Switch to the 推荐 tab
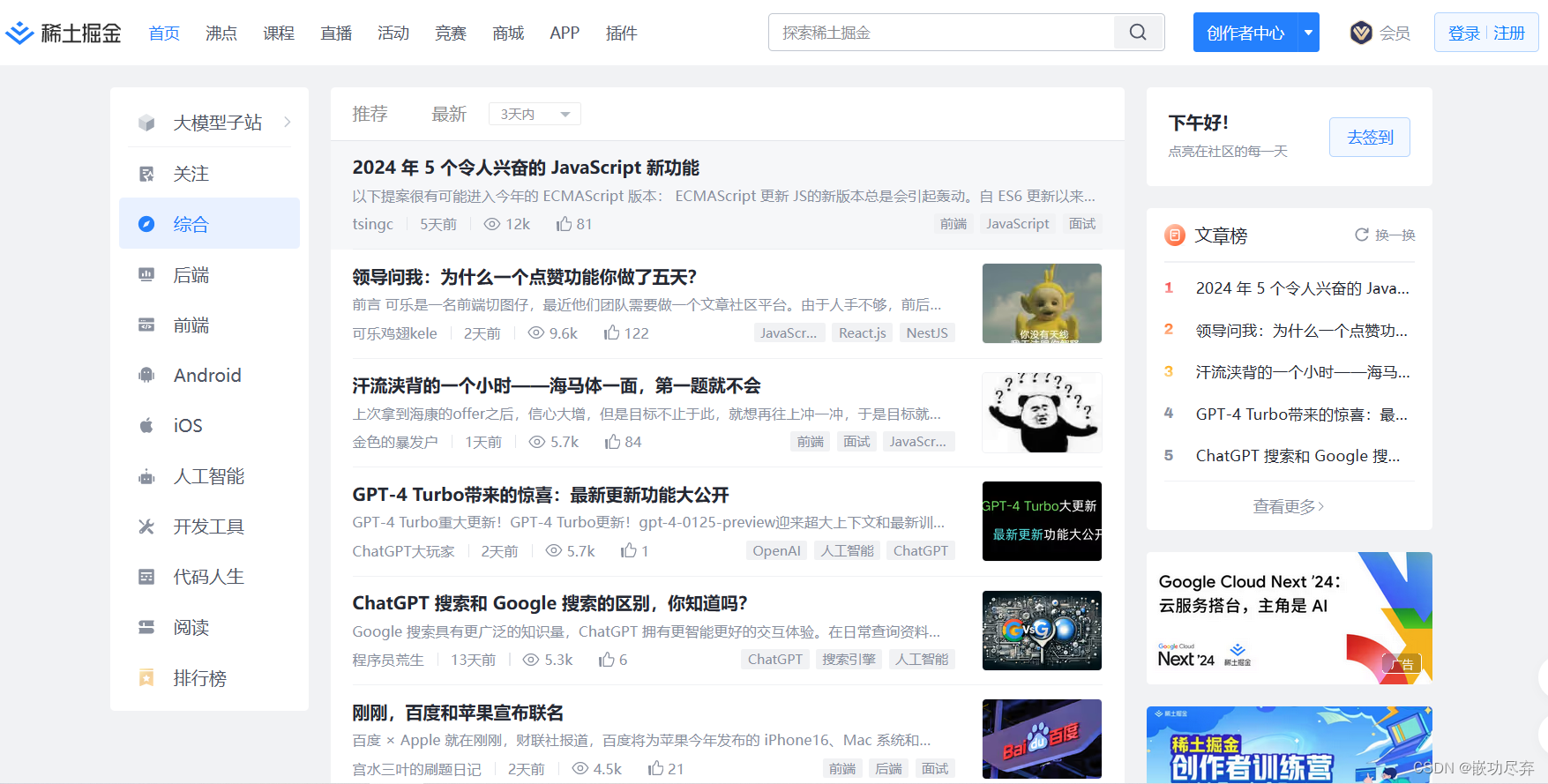Image resolution: width=1548 pixels, height=784 pixels. coord(370,114)
